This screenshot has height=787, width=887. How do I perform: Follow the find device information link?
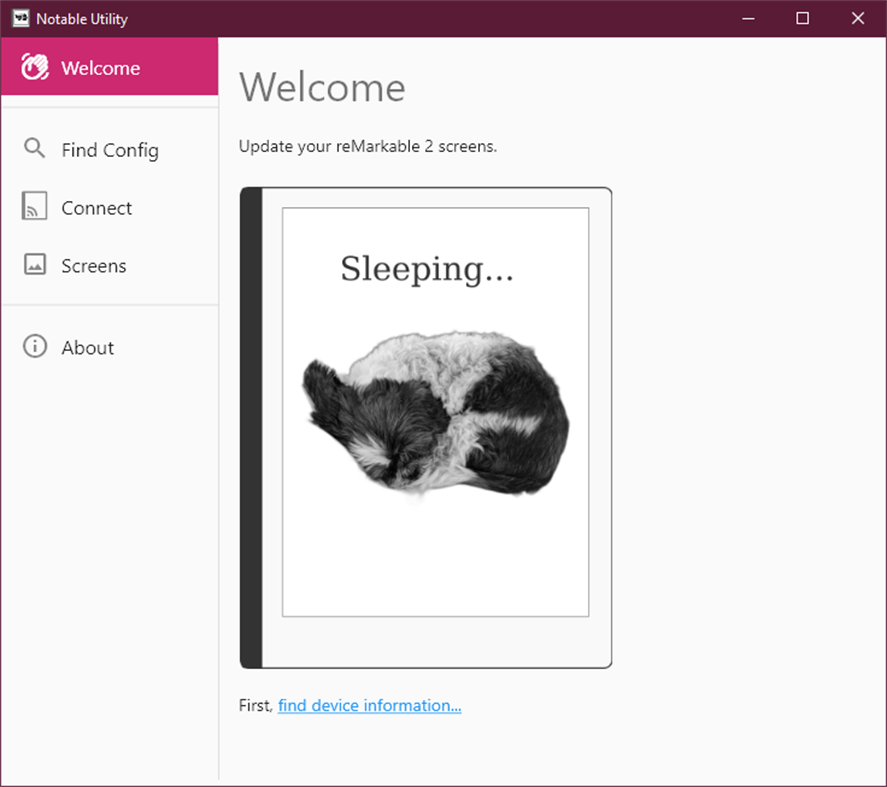pos(369,705)
